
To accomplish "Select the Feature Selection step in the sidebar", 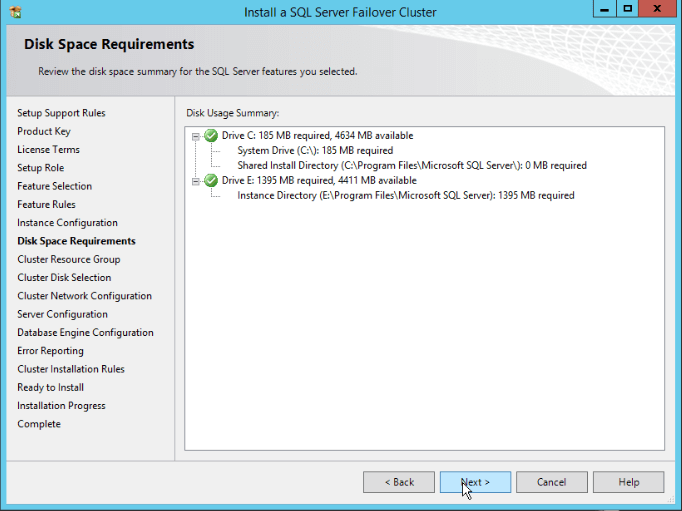I will coord(54,186).
